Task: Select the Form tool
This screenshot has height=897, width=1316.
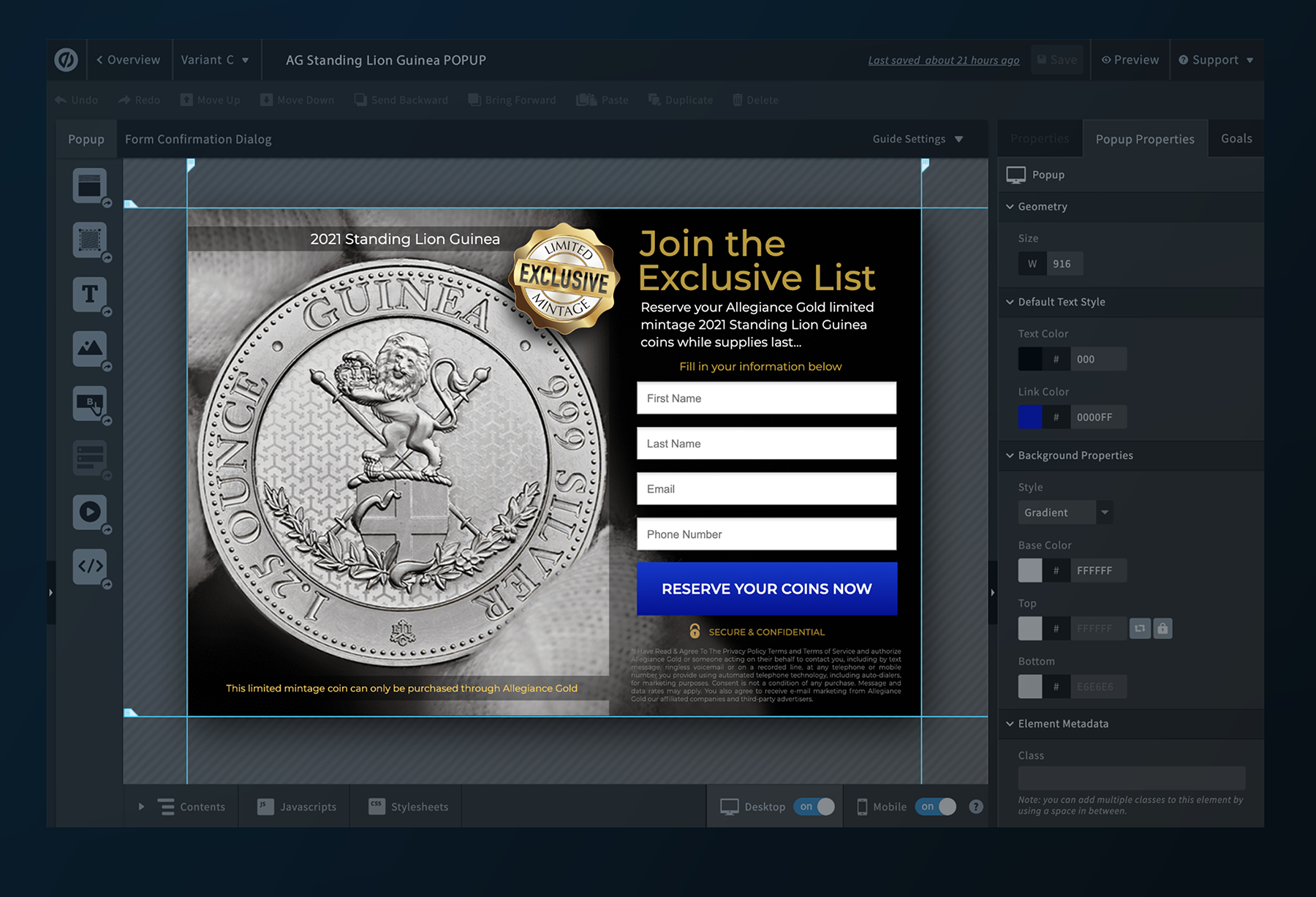Action: [x=90, y=458]
